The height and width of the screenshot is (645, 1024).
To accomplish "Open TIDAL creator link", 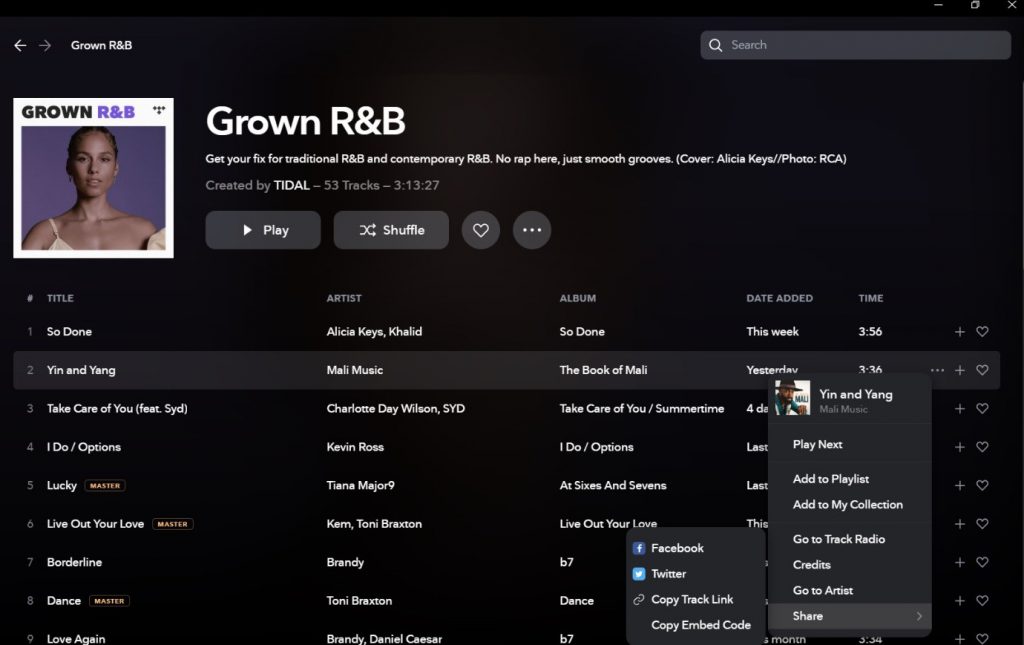I will 291,185.
